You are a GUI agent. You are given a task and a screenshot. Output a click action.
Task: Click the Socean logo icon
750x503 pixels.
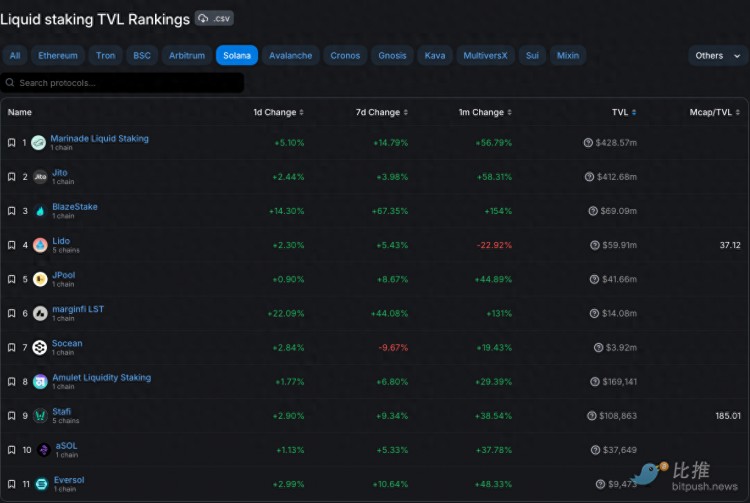(x=40, y=348)
